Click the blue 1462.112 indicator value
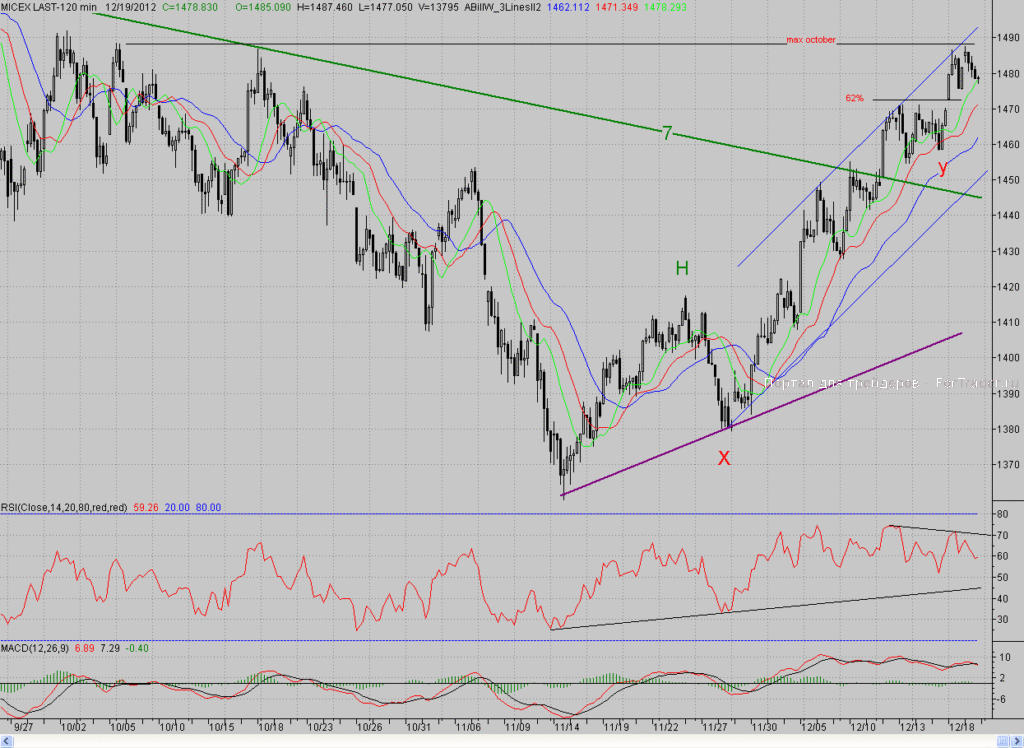The image size is (1024, 748). 568,7
